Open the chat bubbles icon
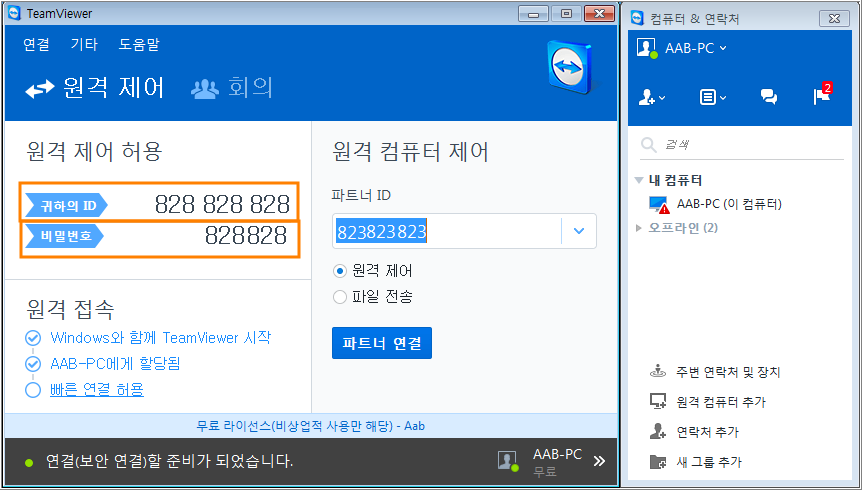This screenshot has height=490, width=862. [769, 97]
